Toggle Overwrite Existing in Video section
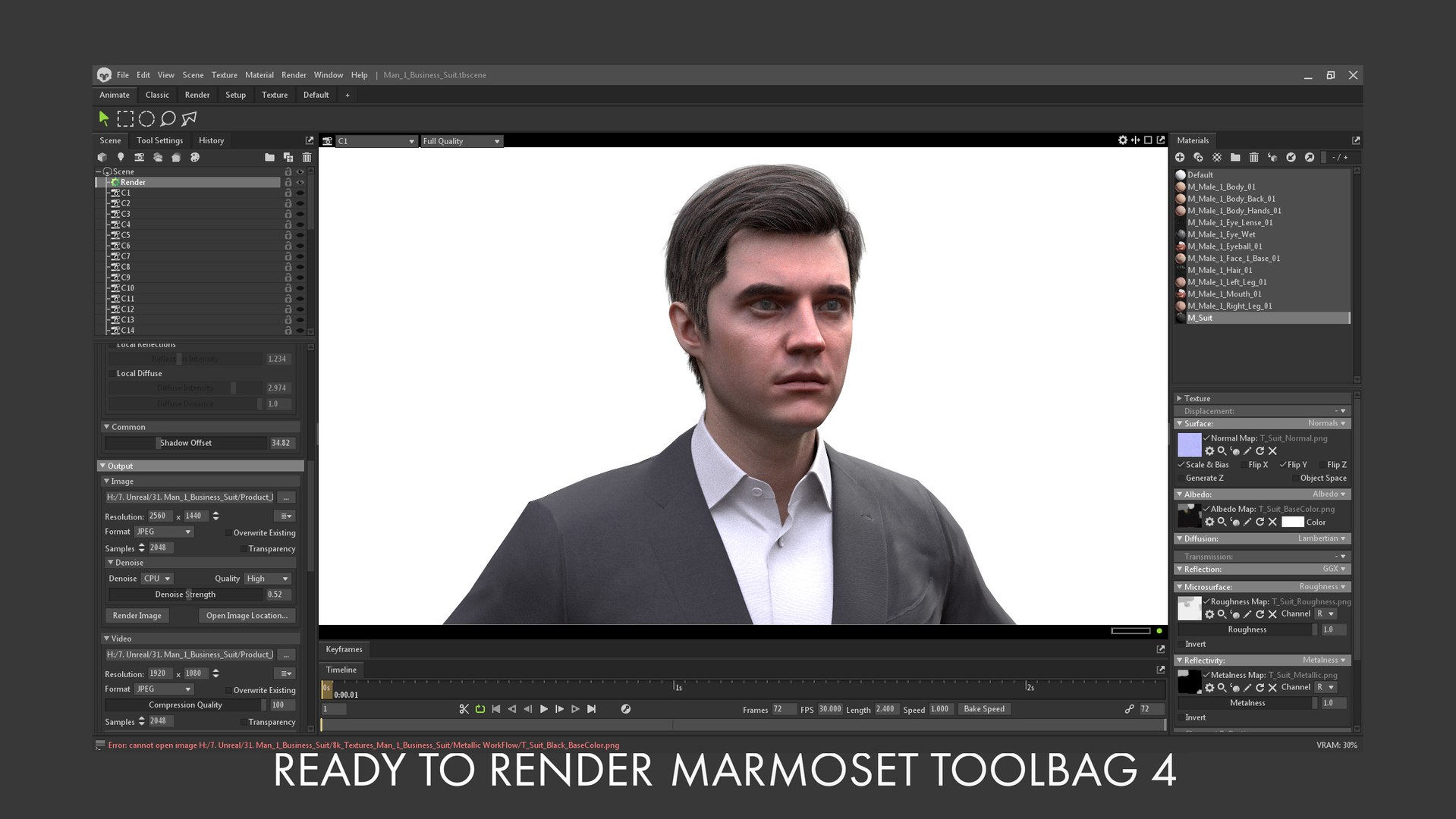This screenshot has width=1456, height=819. coord(228,691)
